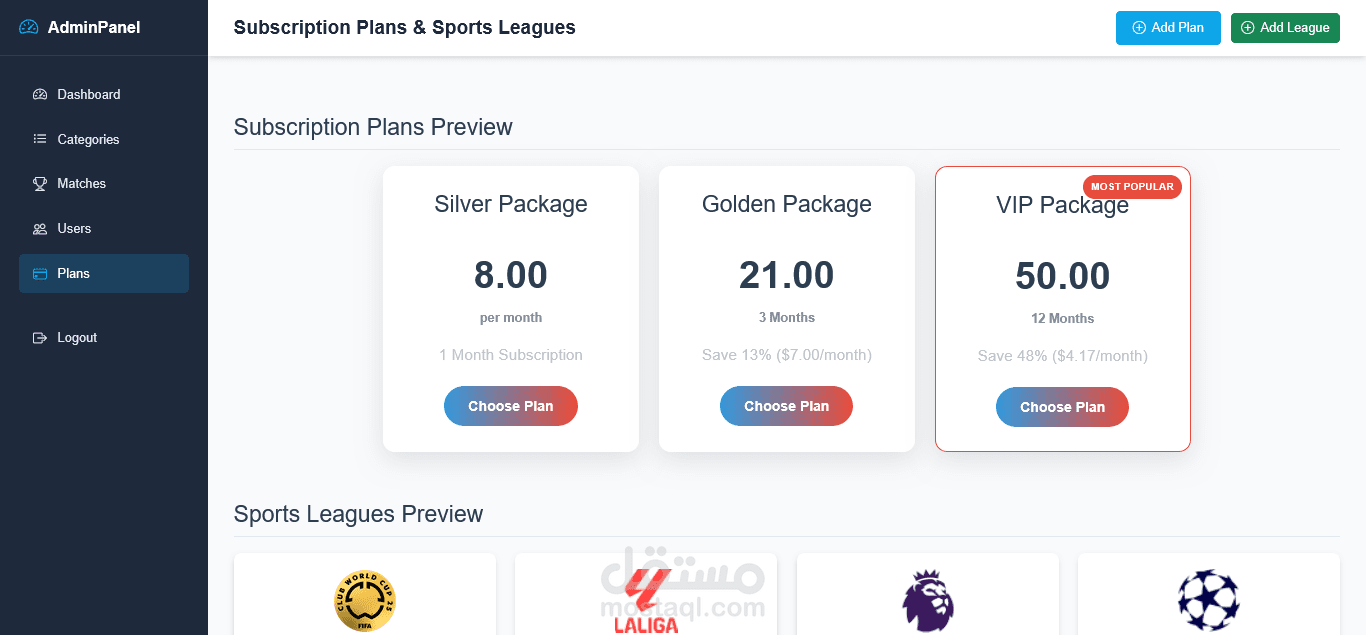Choose Plan for the VIP Package

coord(1062,407)
